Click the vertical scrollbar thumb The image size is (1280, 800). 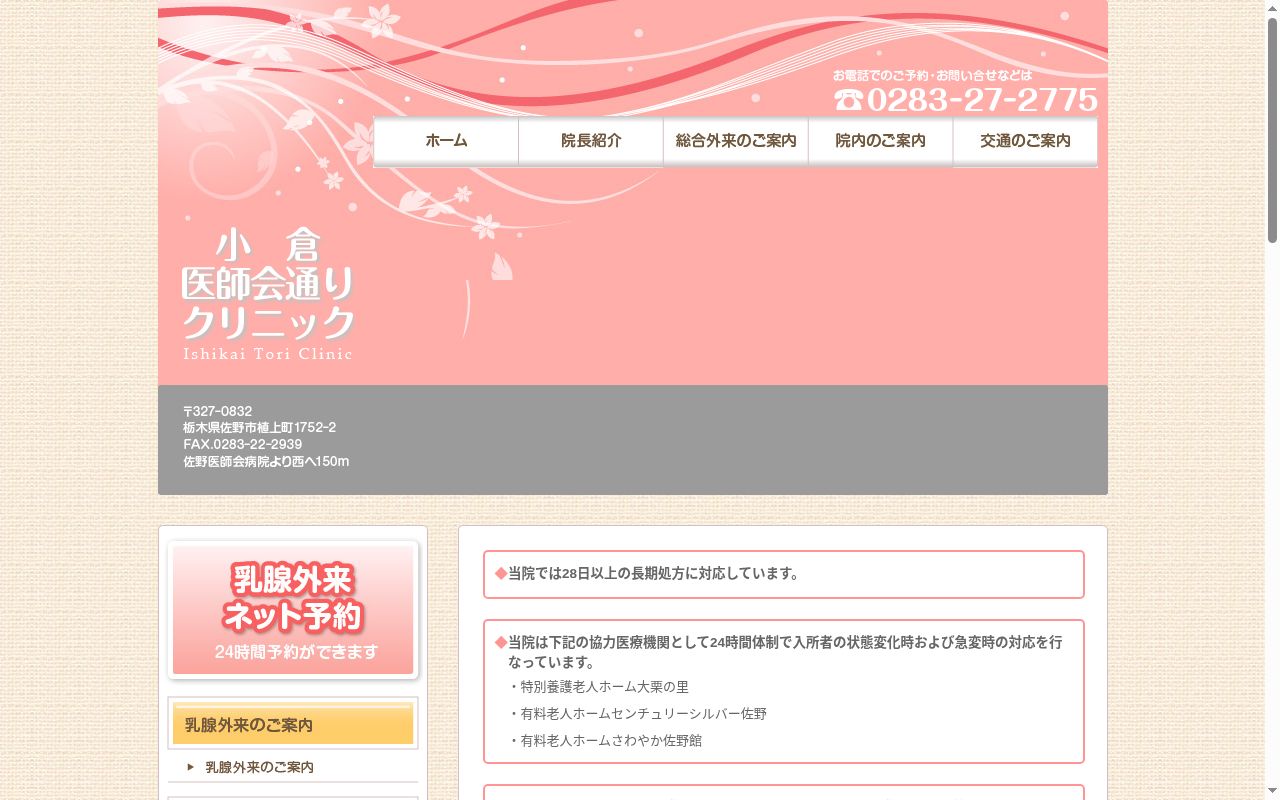[x=1272, y=130]
